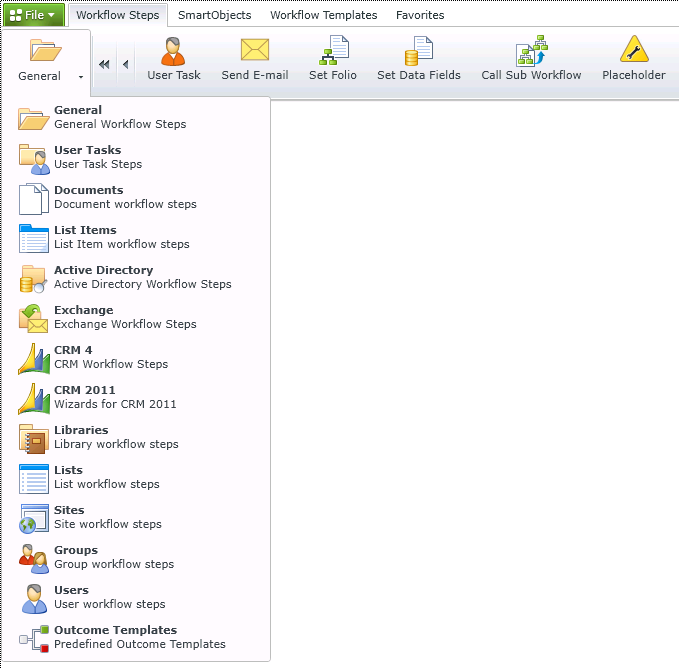
Task: Click the Libraries notebook icon
Action: coord(34,439)
